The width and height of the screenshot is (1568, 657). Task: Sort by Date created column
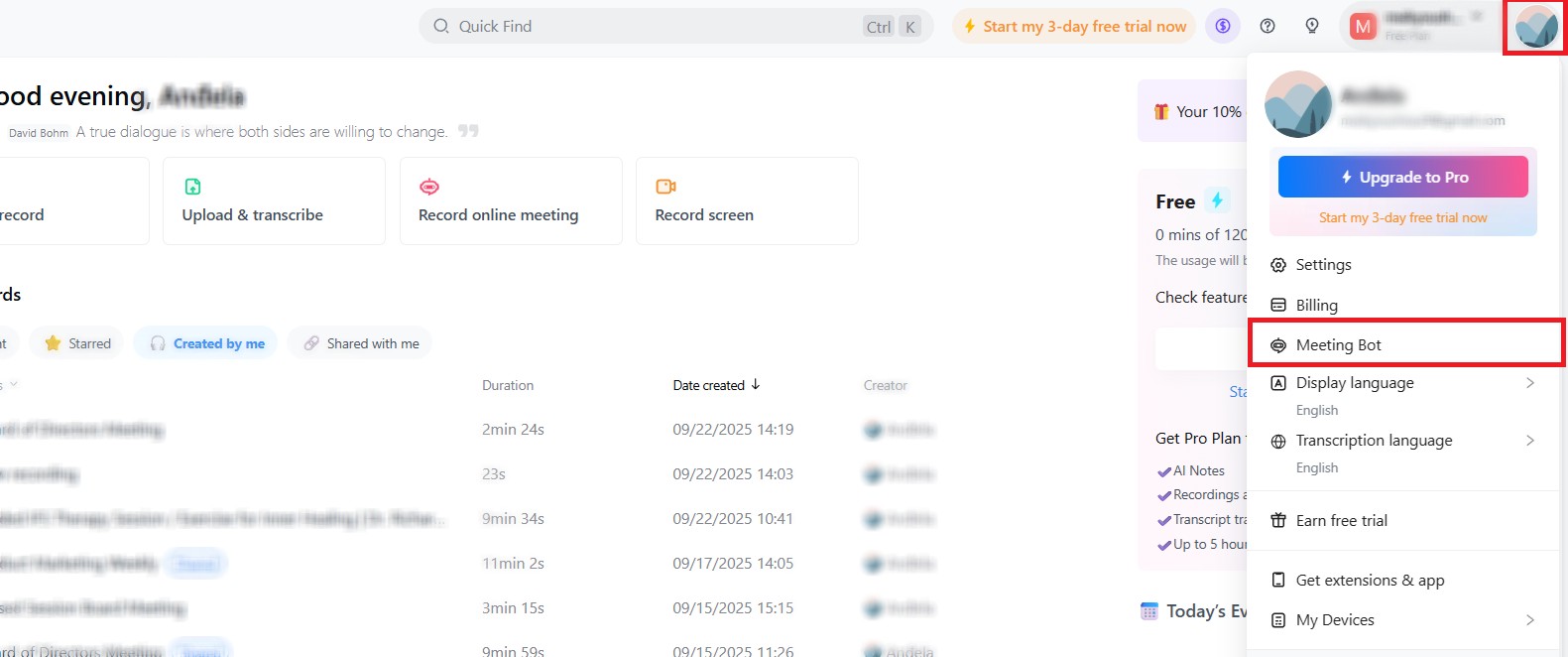[x=716, y=385]
